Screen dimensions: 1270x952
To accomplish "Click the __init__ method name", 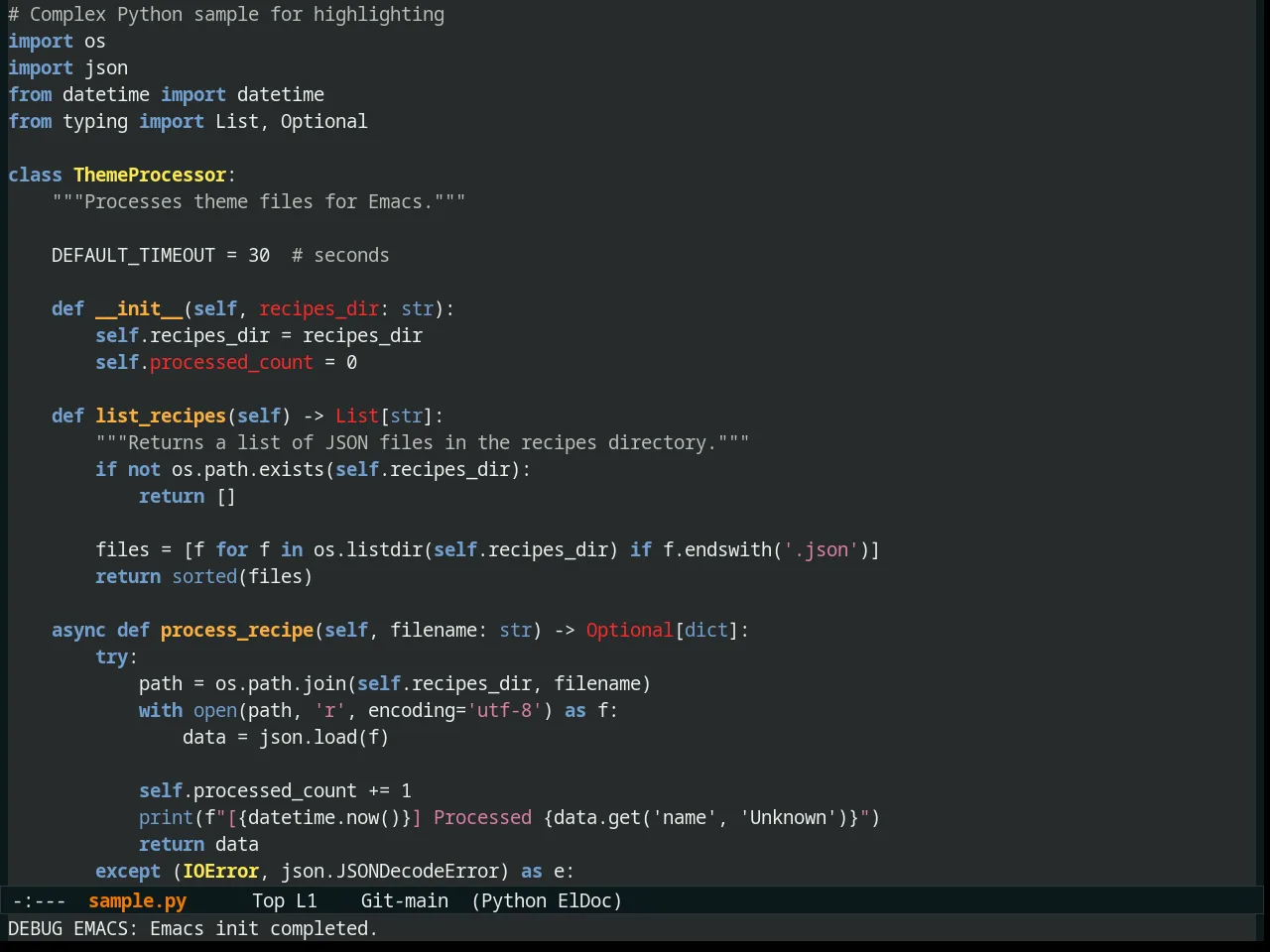I will click(x=139, y=308).
